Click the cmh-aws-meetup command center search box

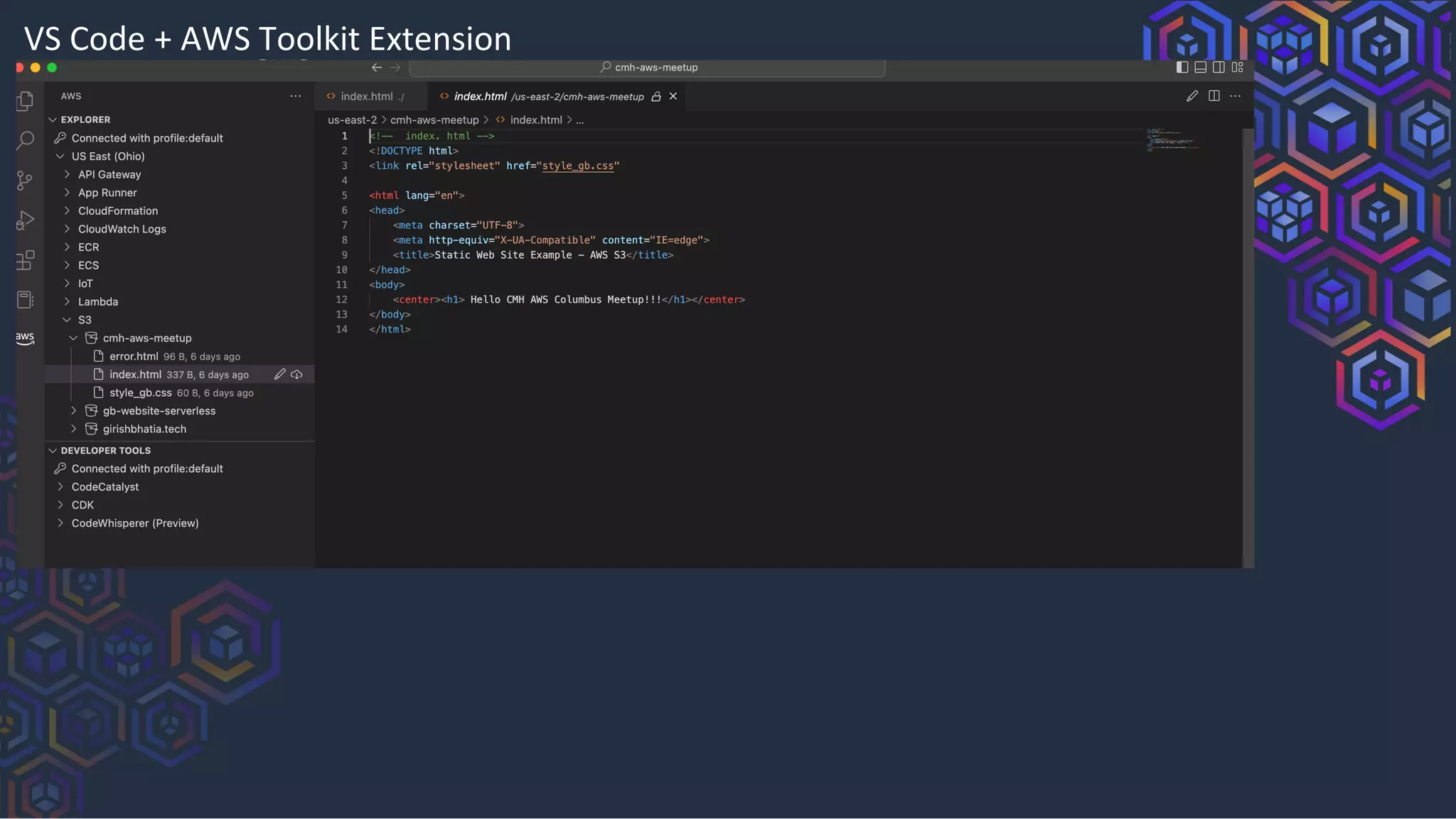[x=647, y=68]
